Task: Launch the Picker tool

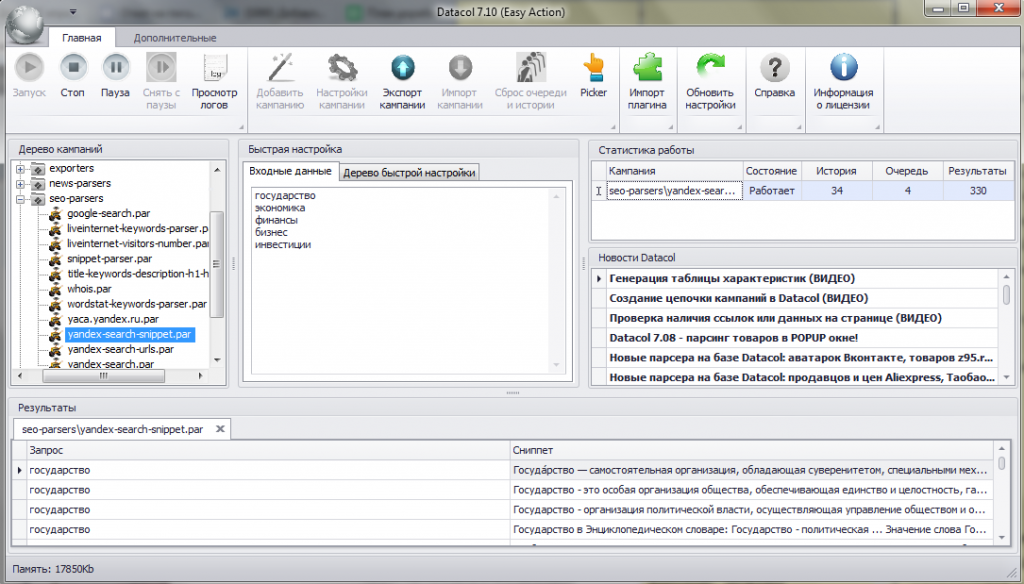Action: click(593, 69)
